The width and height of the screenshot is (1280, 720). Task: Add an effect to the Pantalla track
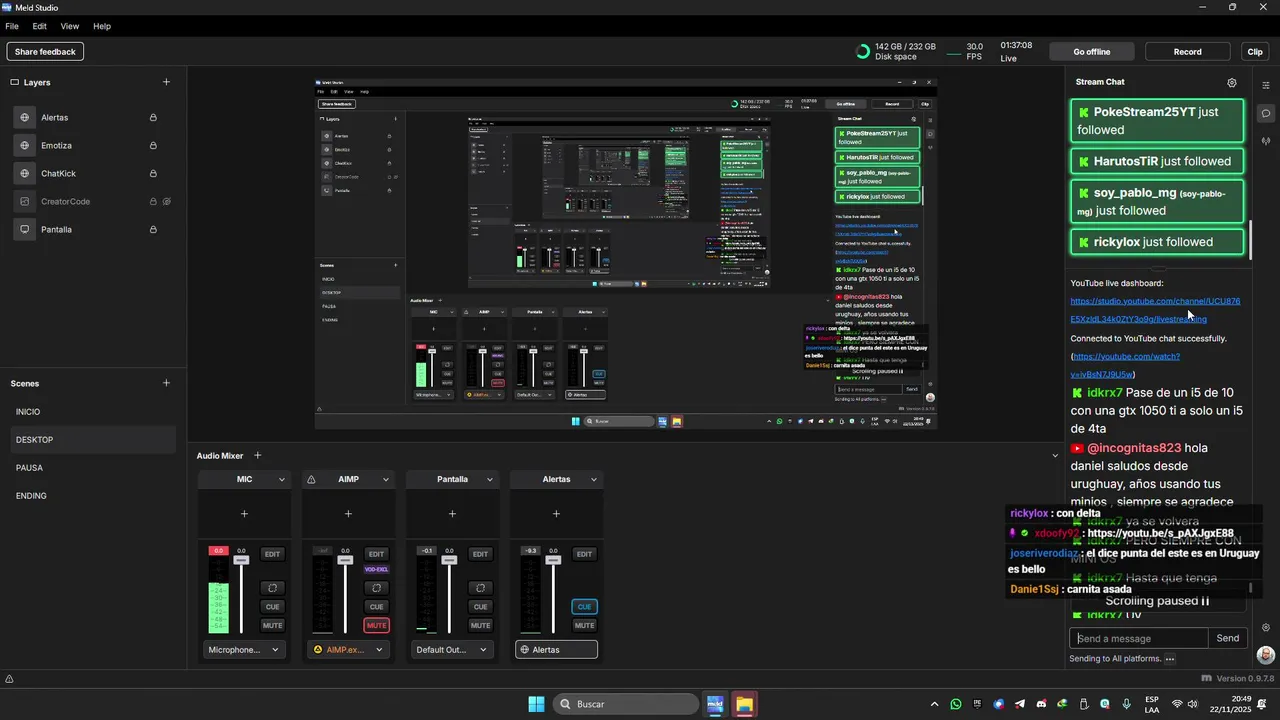tap(452, 514)
